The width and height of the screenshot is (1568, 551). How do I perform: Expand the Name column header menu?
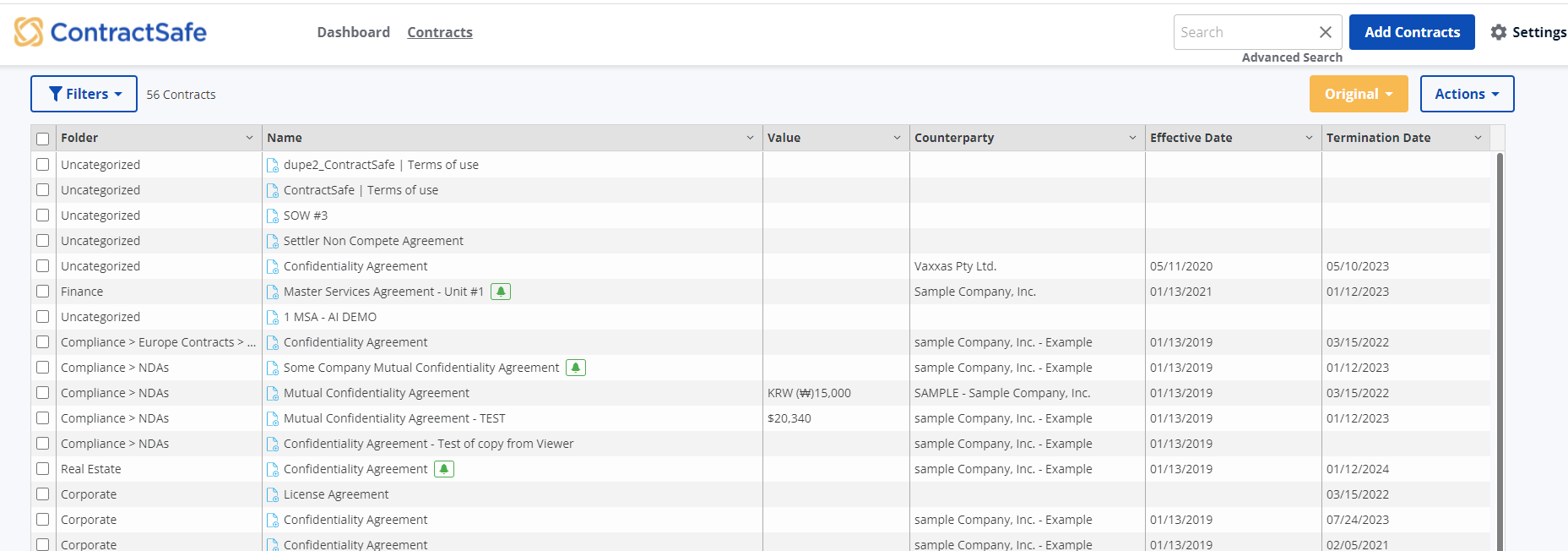point(750,138)
